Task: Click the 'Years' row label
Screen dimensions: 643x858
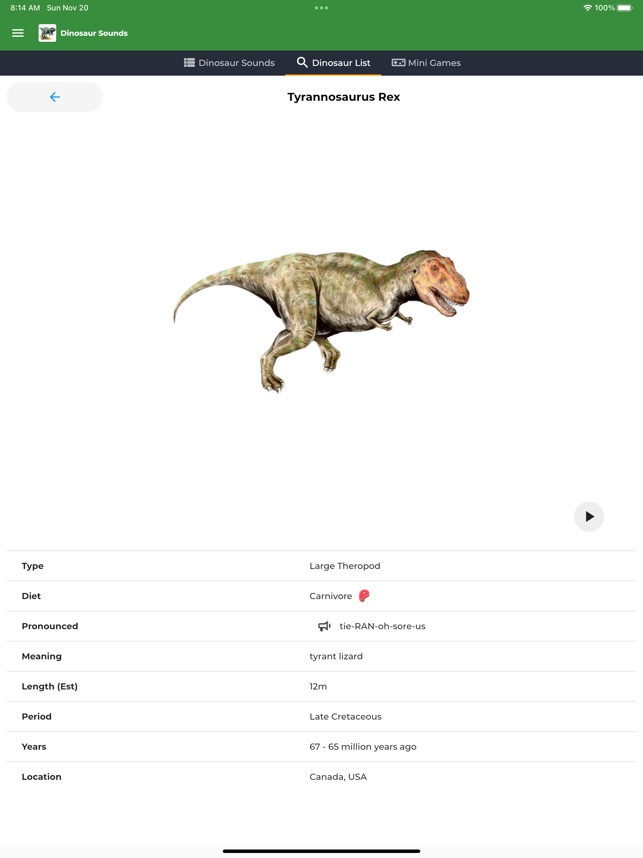Action: (34, 746)
